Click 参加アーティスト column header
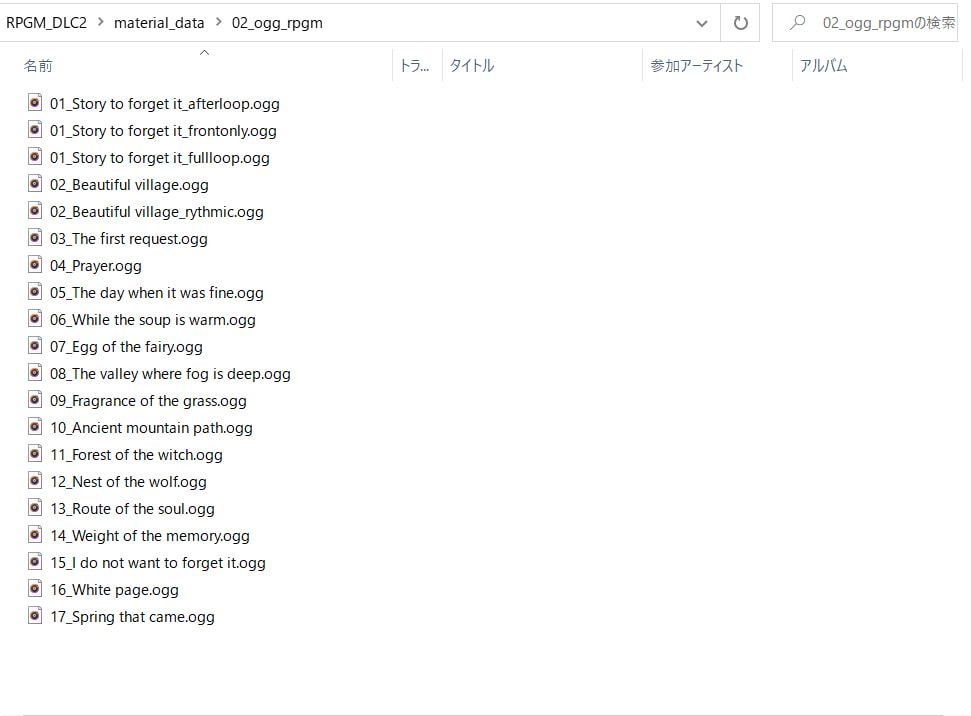The height and width of the screenshot is (716, 971). [x=696, y=66]
